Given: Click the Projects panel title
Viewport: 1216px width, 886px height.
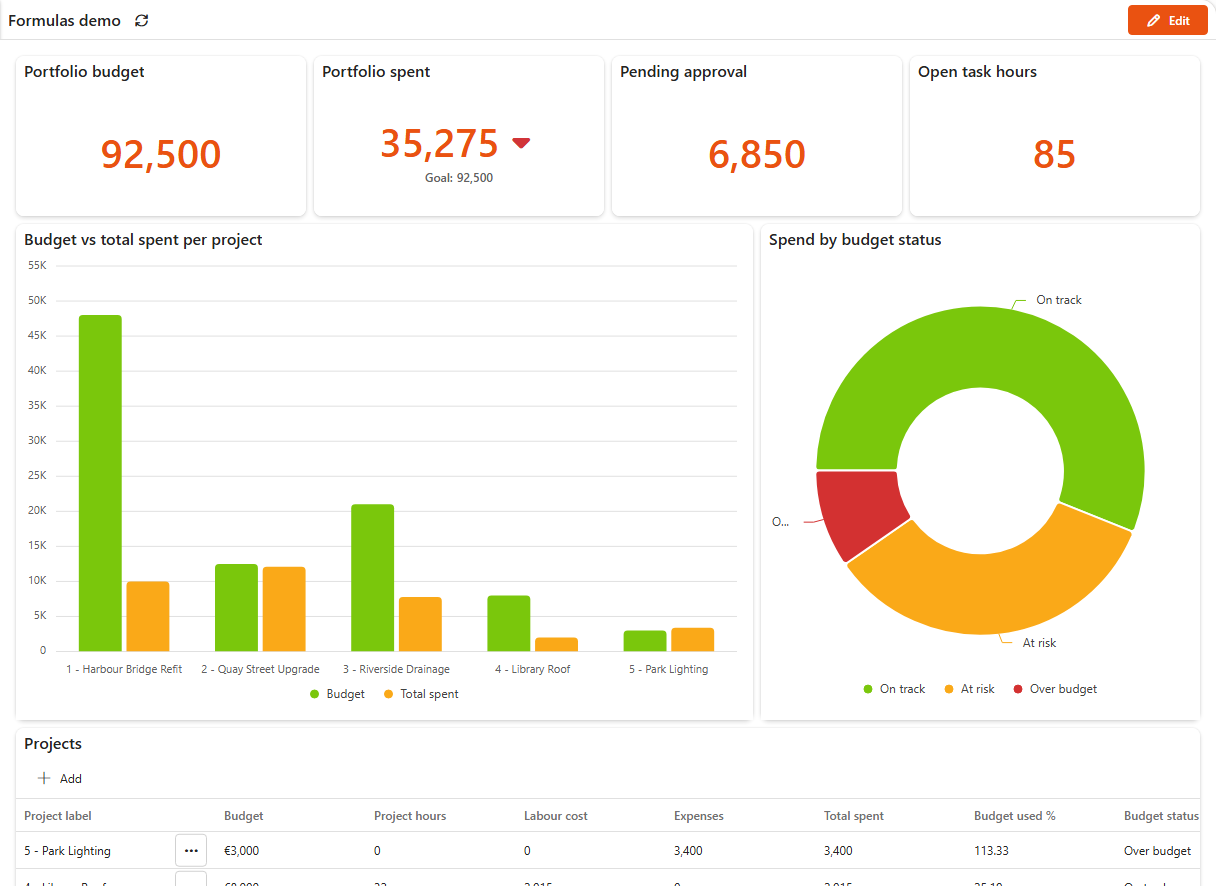Looking at the screenshot, I should [53, 744].
